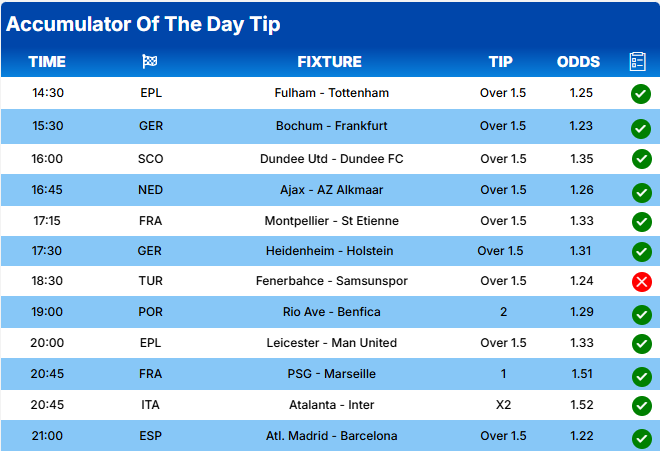
Task: Open the Dundee Utd - Dundee FC fixture
Action: (332, 158)
